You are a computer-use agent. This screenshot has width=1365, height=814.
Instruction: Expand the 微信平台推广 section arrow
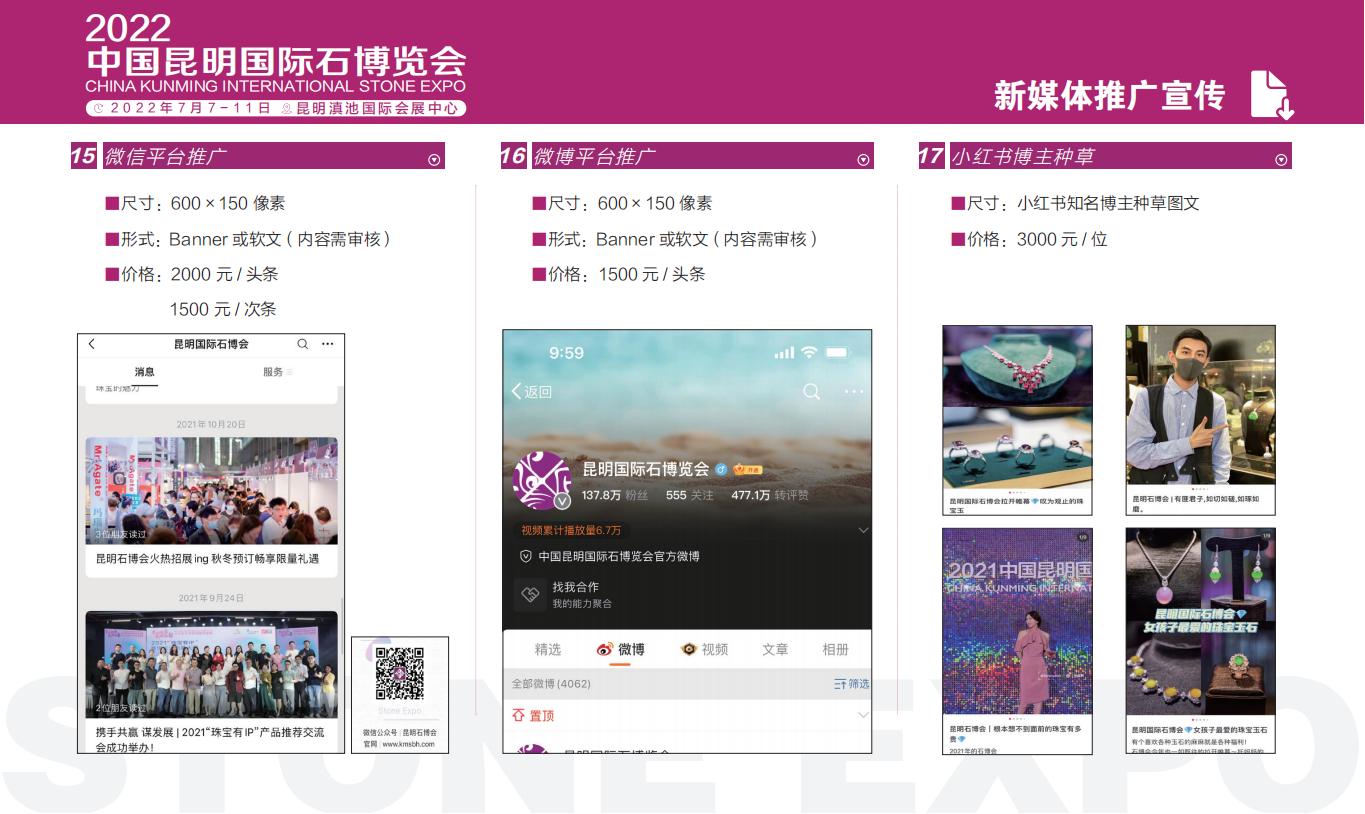434,158
